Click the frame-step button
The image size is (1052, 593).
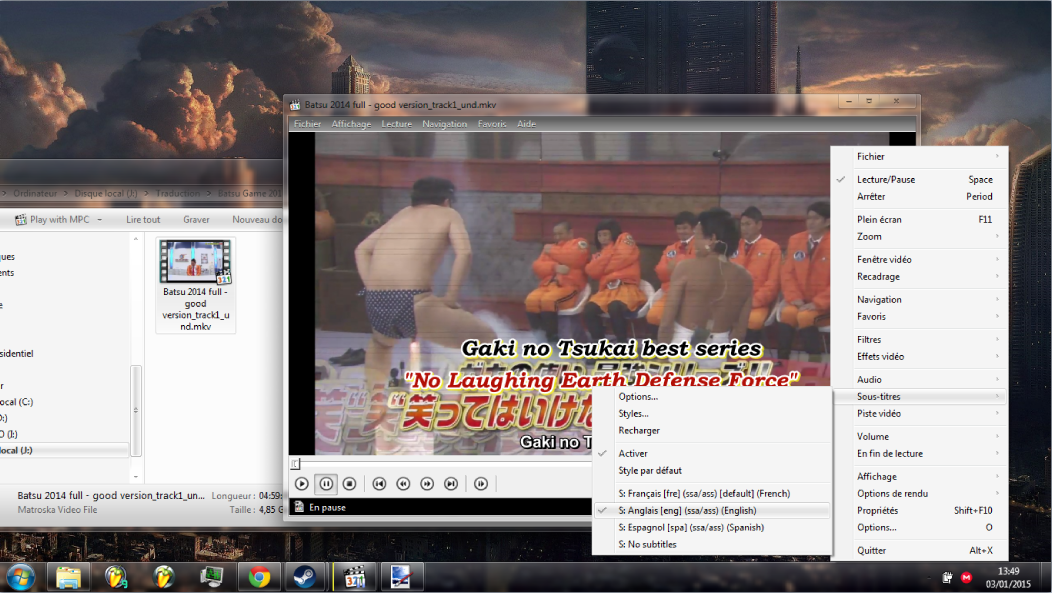pos(481,484)
